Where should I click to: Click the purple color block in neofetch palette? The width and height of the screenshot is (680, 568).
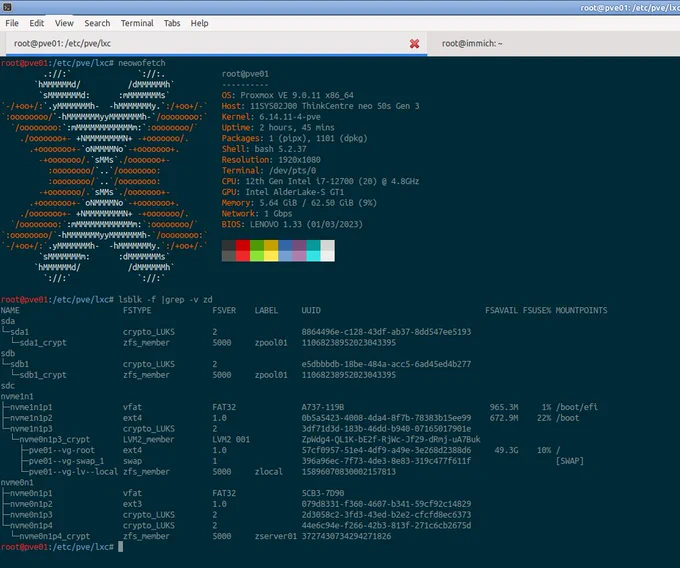[x=299, y=251]
